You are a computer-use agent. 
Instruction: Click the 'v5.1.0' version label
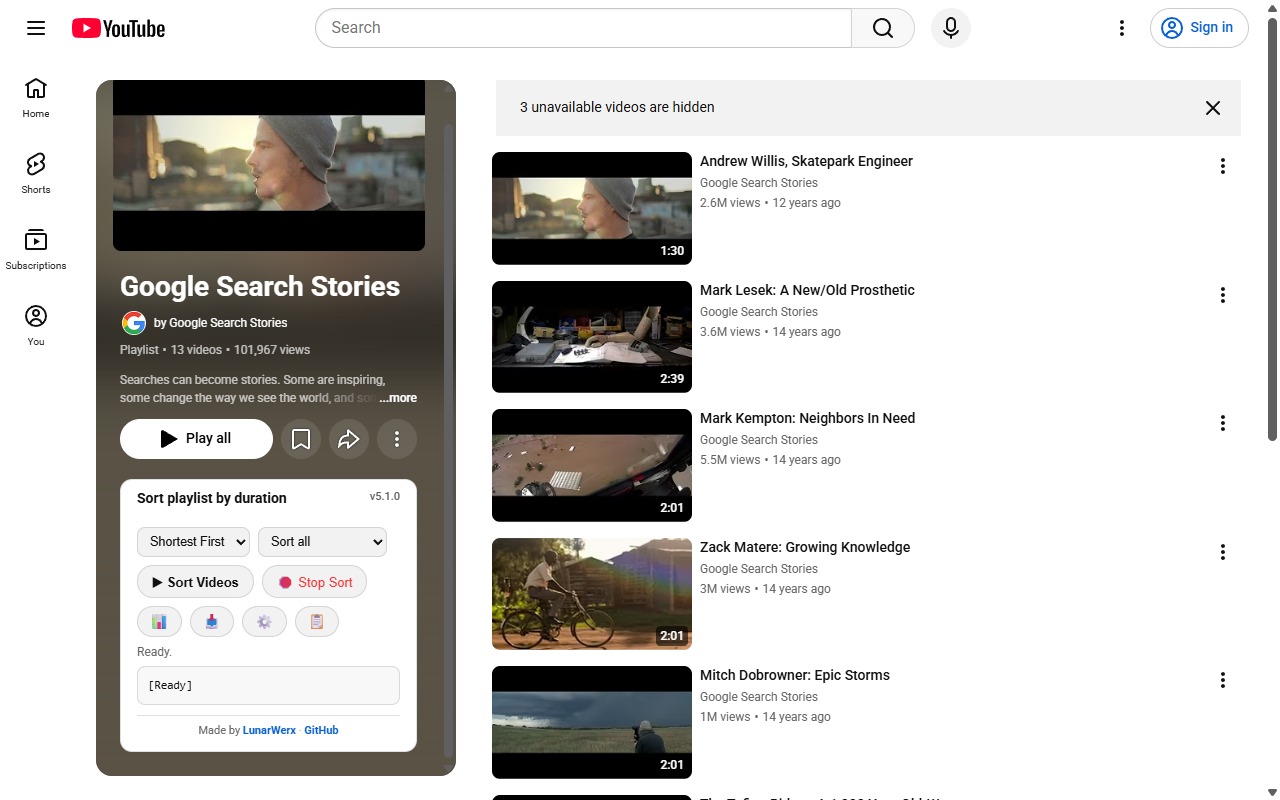tap(385, 496)
